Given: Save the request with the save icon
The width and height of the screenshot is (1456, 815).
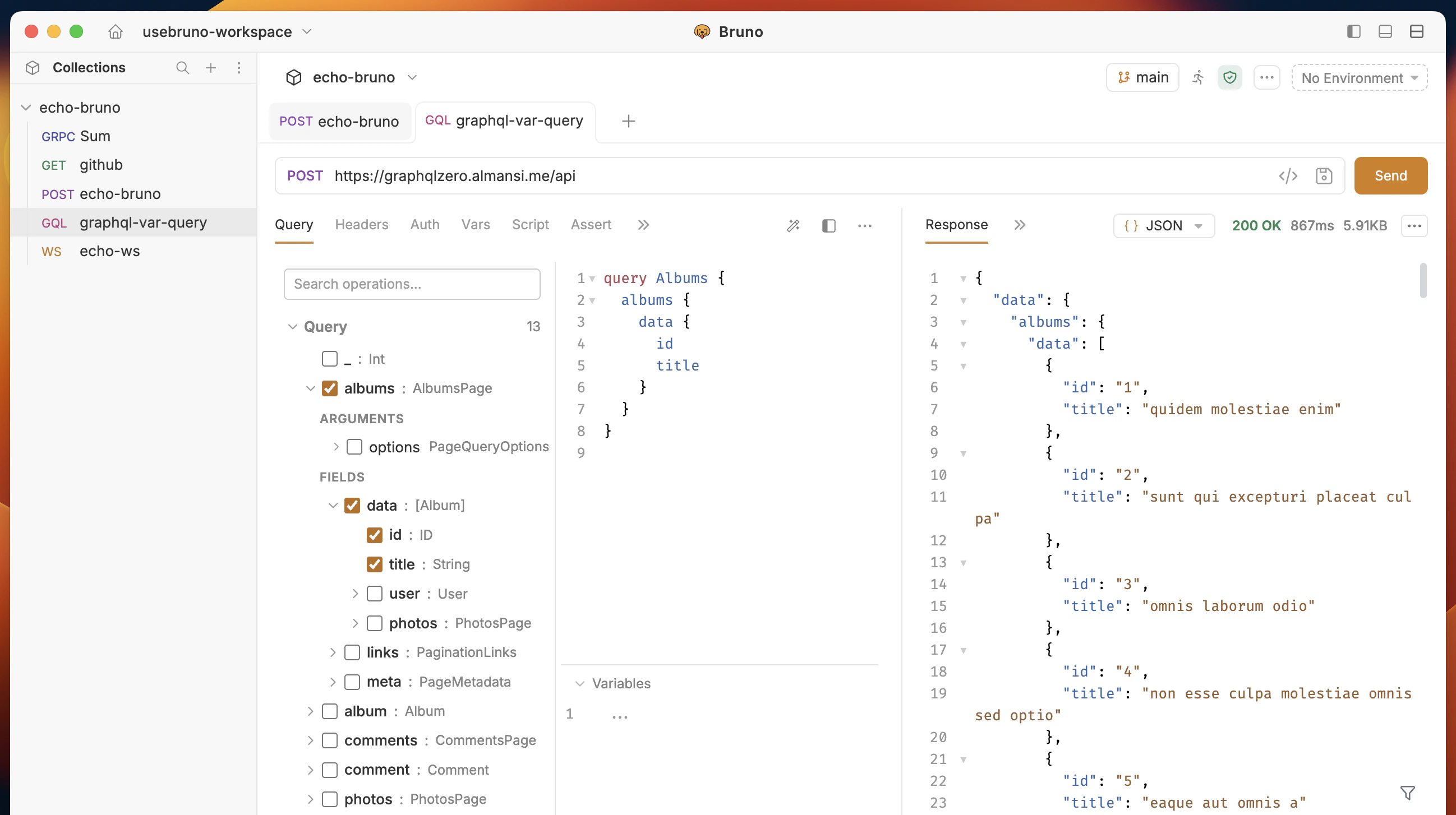Looking at the screenshot, I should point(1324,175).
